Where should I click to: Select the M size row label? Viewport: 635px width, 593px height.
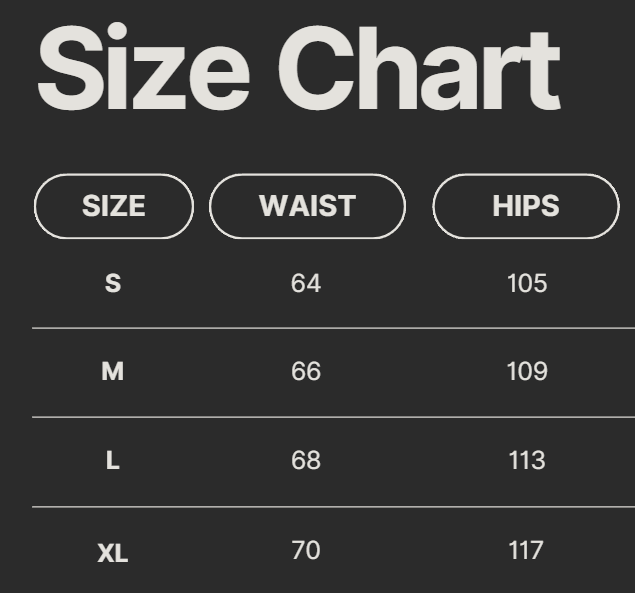coord(113,372)
